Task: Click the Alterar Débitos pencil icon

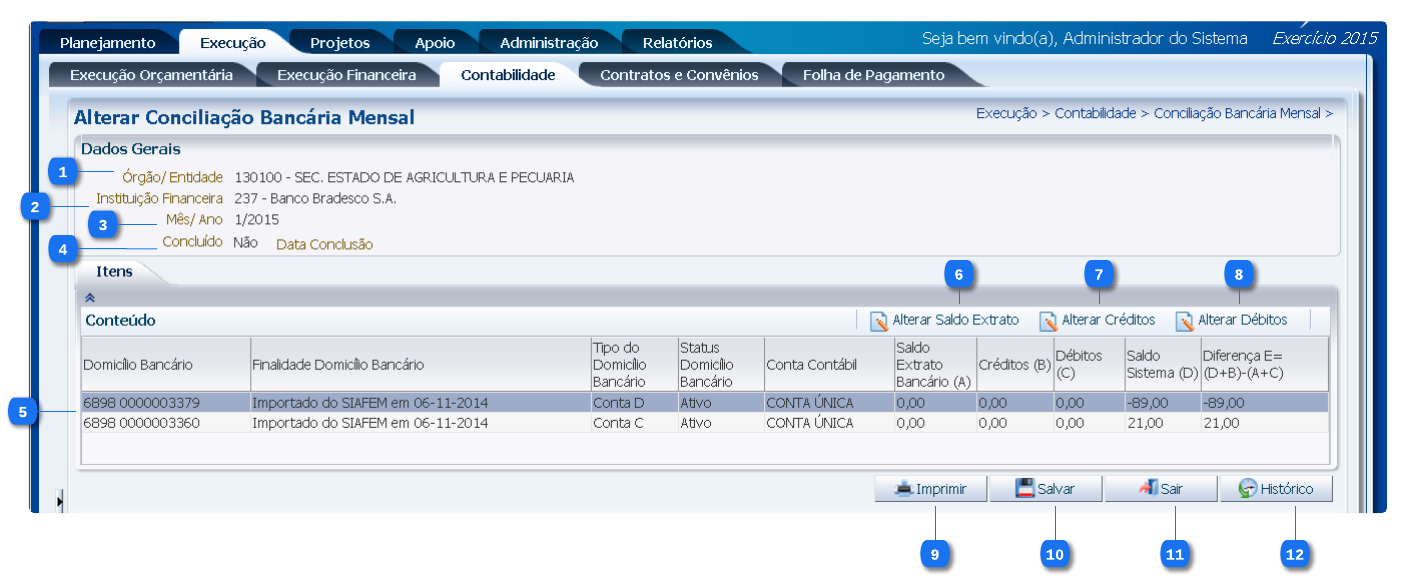Action: (1184, 321)
